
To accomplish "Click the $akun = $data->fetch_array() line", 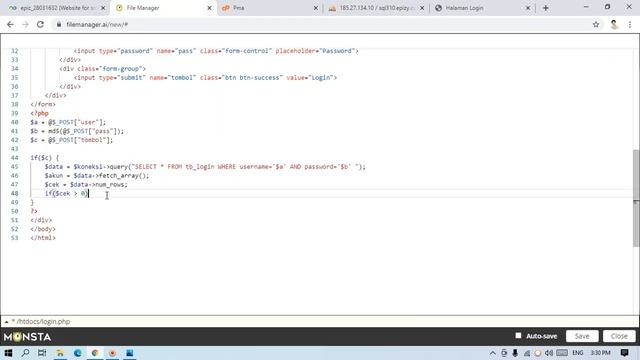I will pyautogui.click(x=97, y=176).
